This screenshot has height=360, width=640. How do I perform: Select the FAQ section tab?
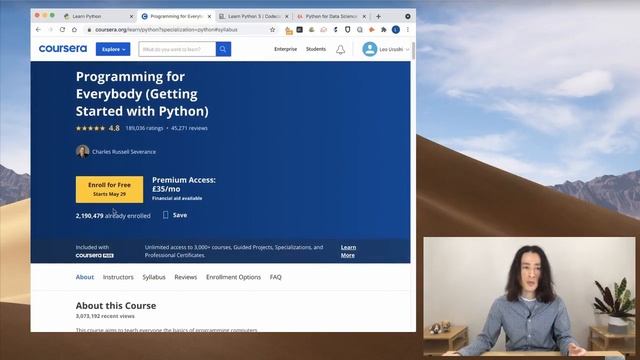[x=276, y=277]
